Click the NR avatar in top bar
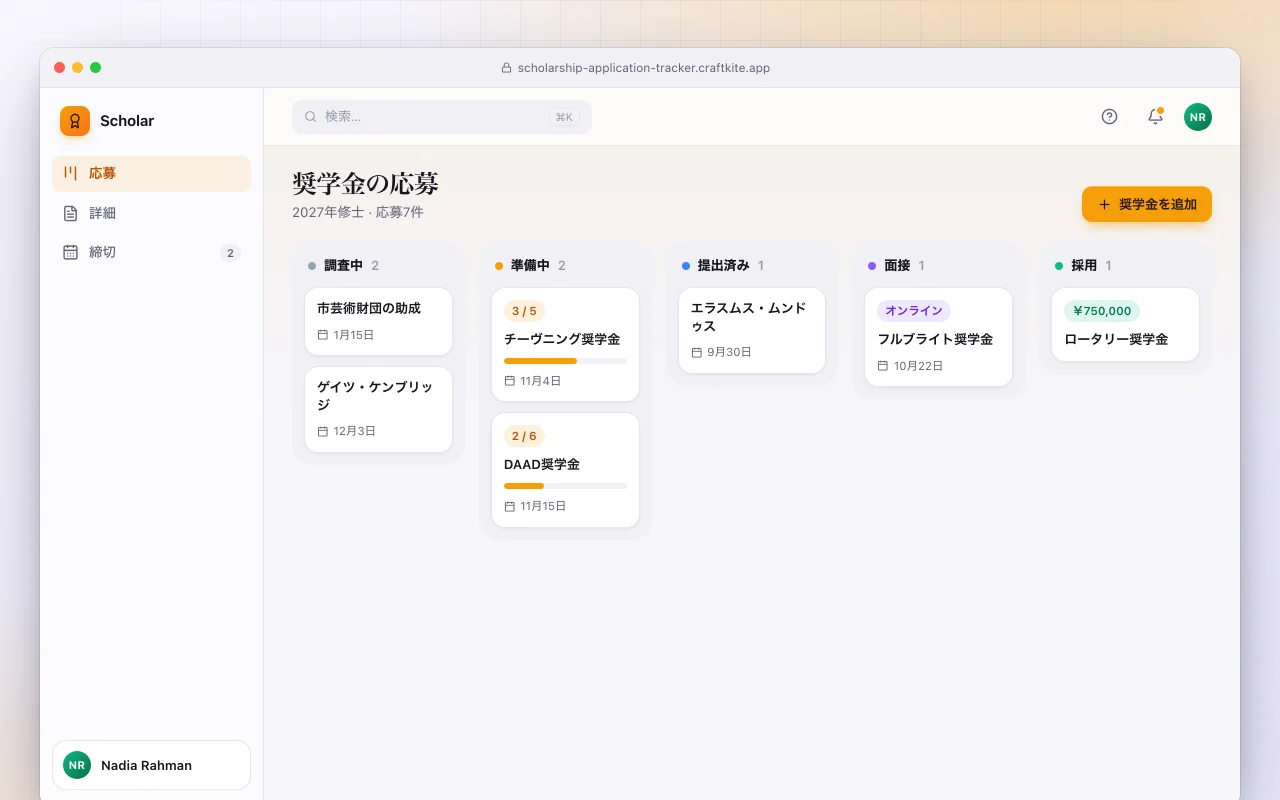The image size is (1280, 800). click(1198, 117)
